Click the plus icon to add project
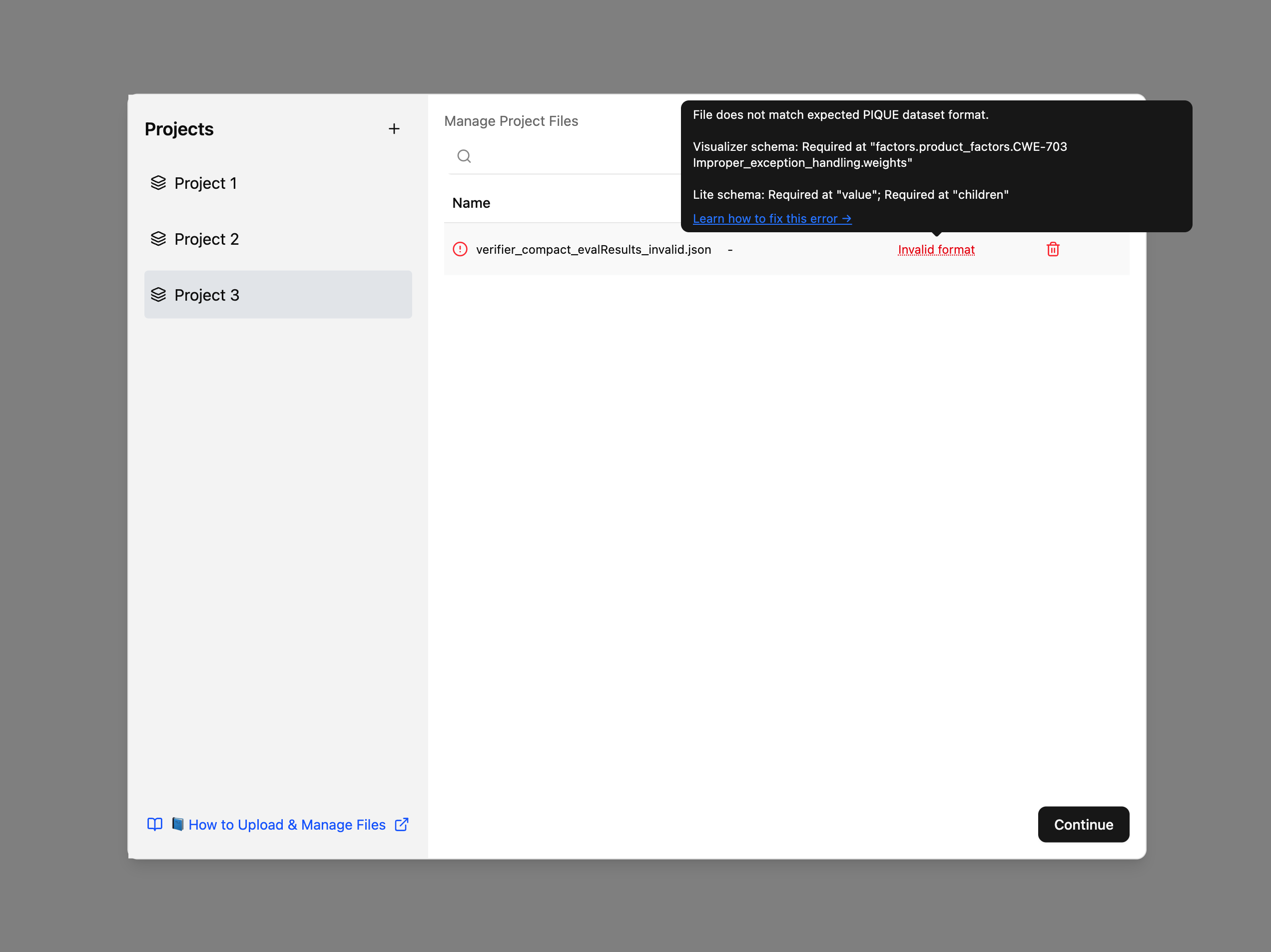 point(394,129)
